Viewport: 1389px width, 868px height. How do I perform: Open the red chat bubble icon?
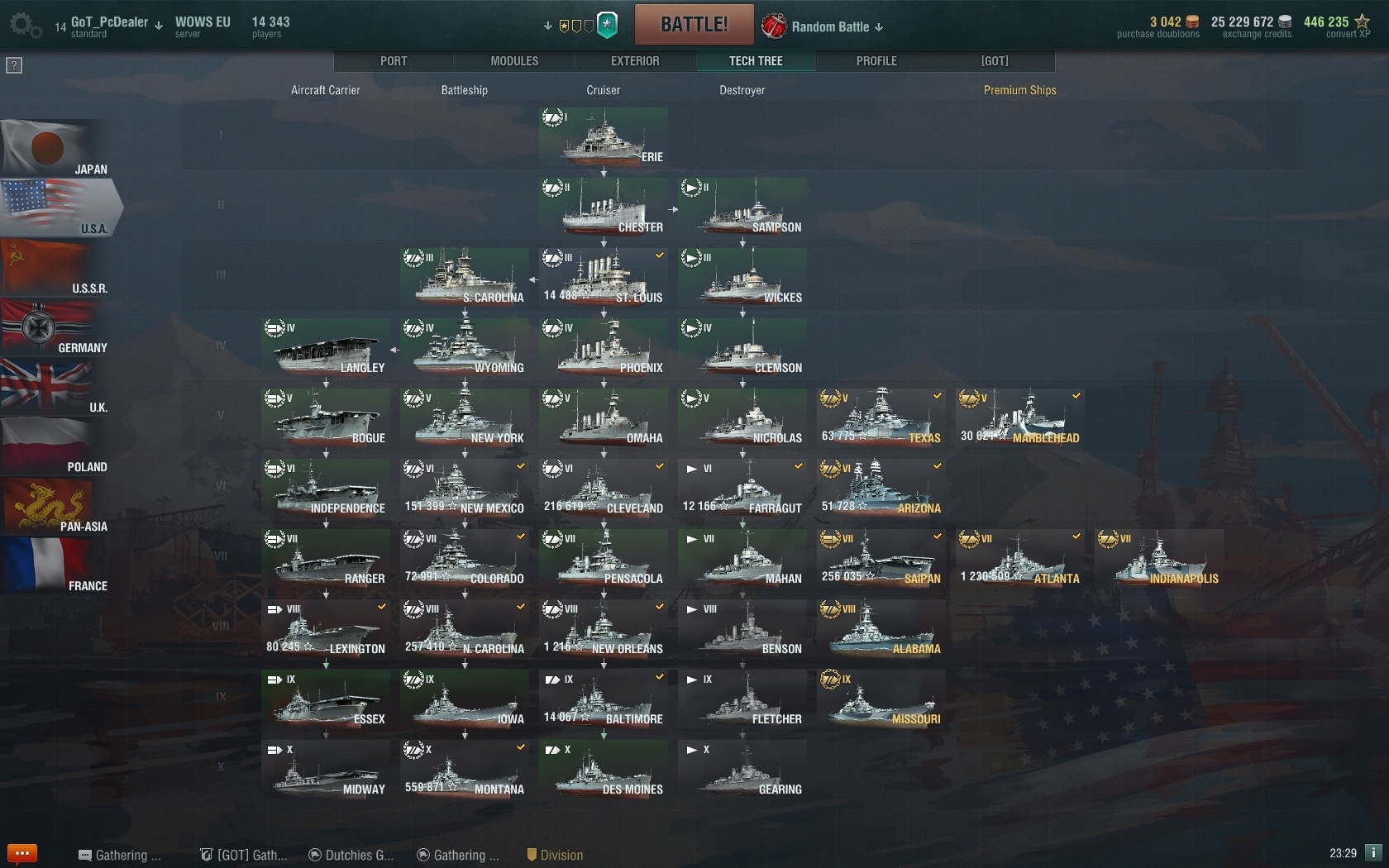22,853
